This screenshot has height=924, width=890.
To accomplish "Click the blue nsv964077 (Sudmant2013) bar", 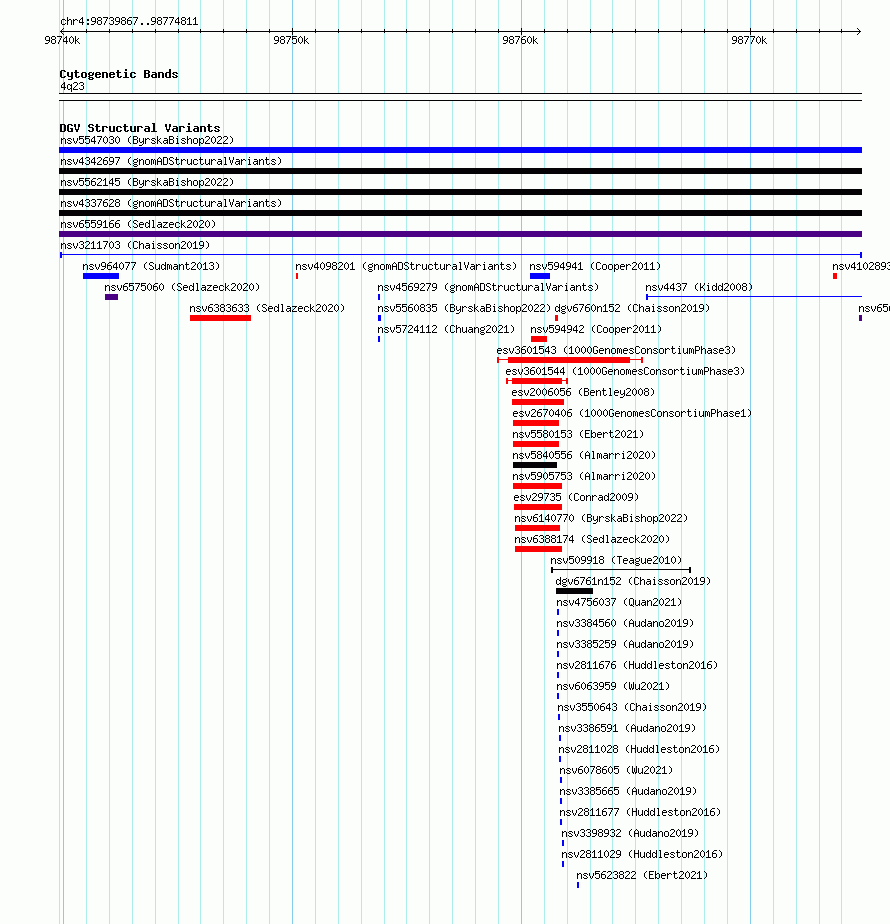I will (101, 276).
